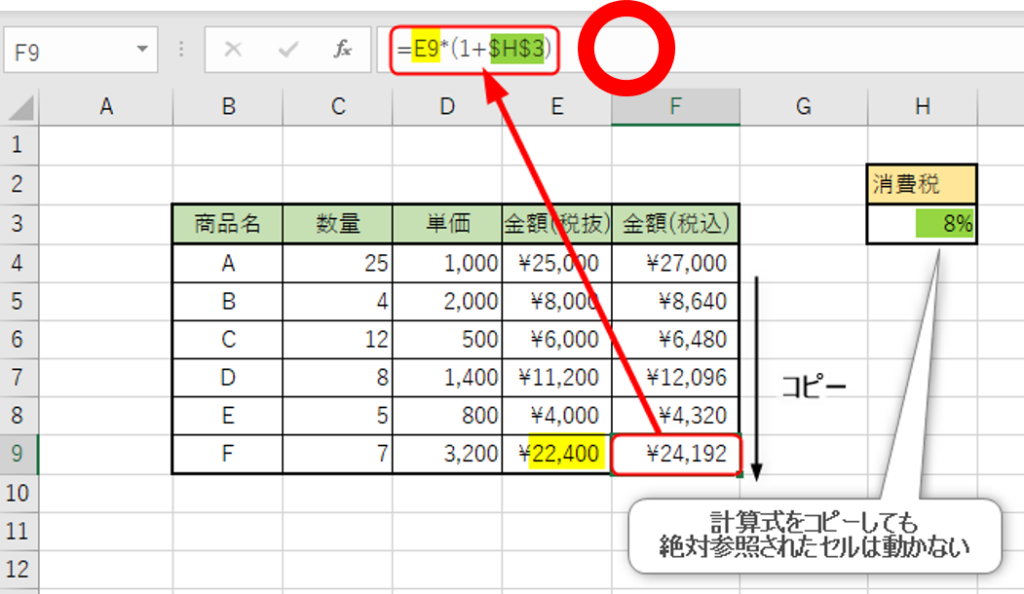Select column F header

[675, 106]
